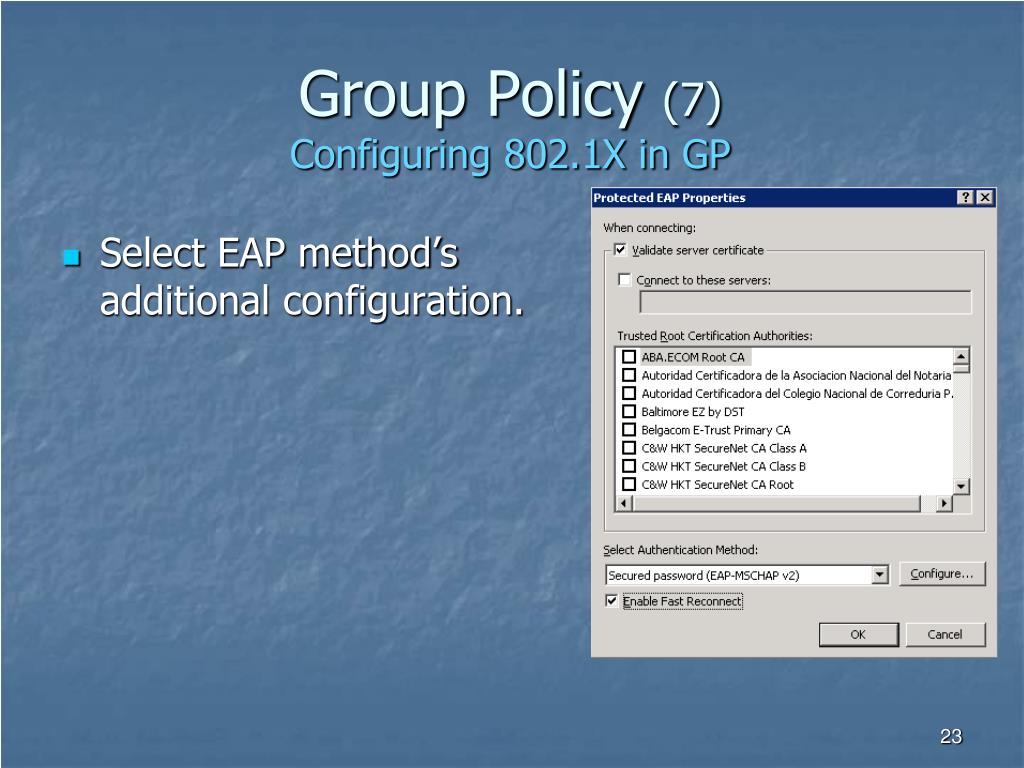Select C&W HKT SecureNet CA Root label text

pos(717,485)
